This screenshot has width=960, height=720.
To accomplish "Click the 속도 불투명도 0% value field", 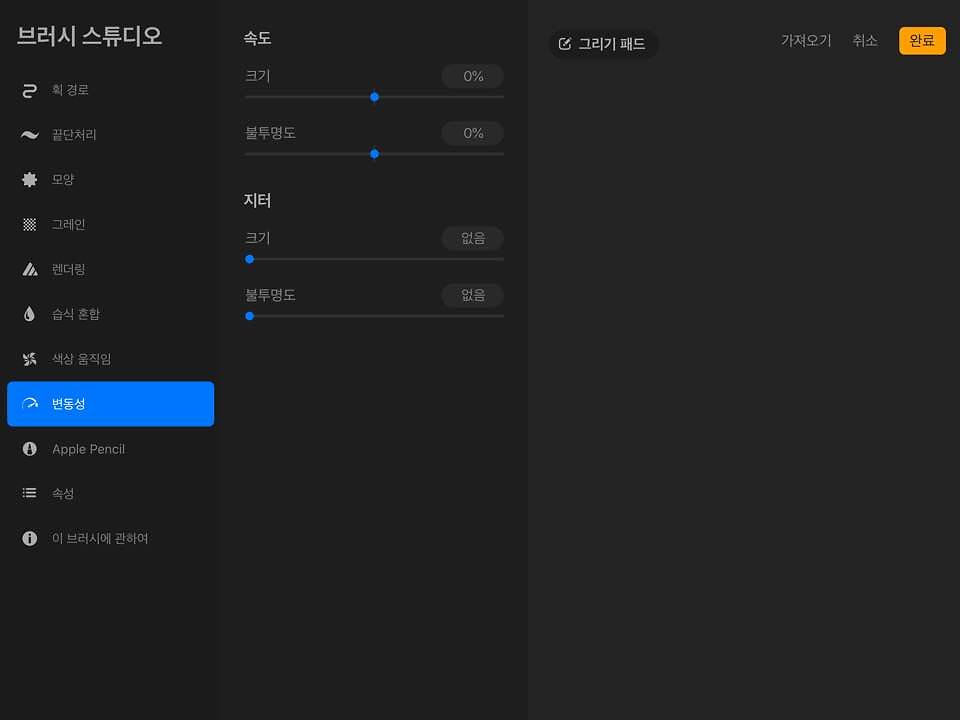I will tap(473, 134).
